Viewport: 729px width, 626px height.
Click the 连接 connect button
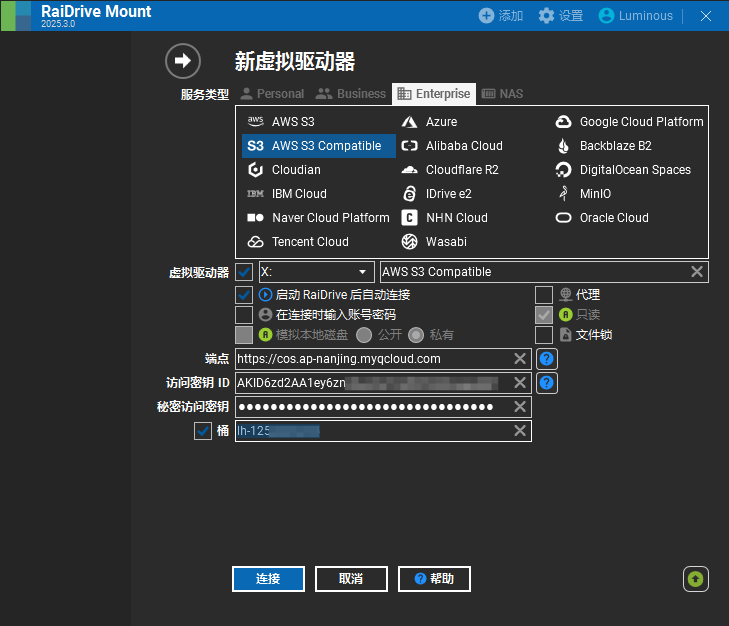[x=268, y=579]
